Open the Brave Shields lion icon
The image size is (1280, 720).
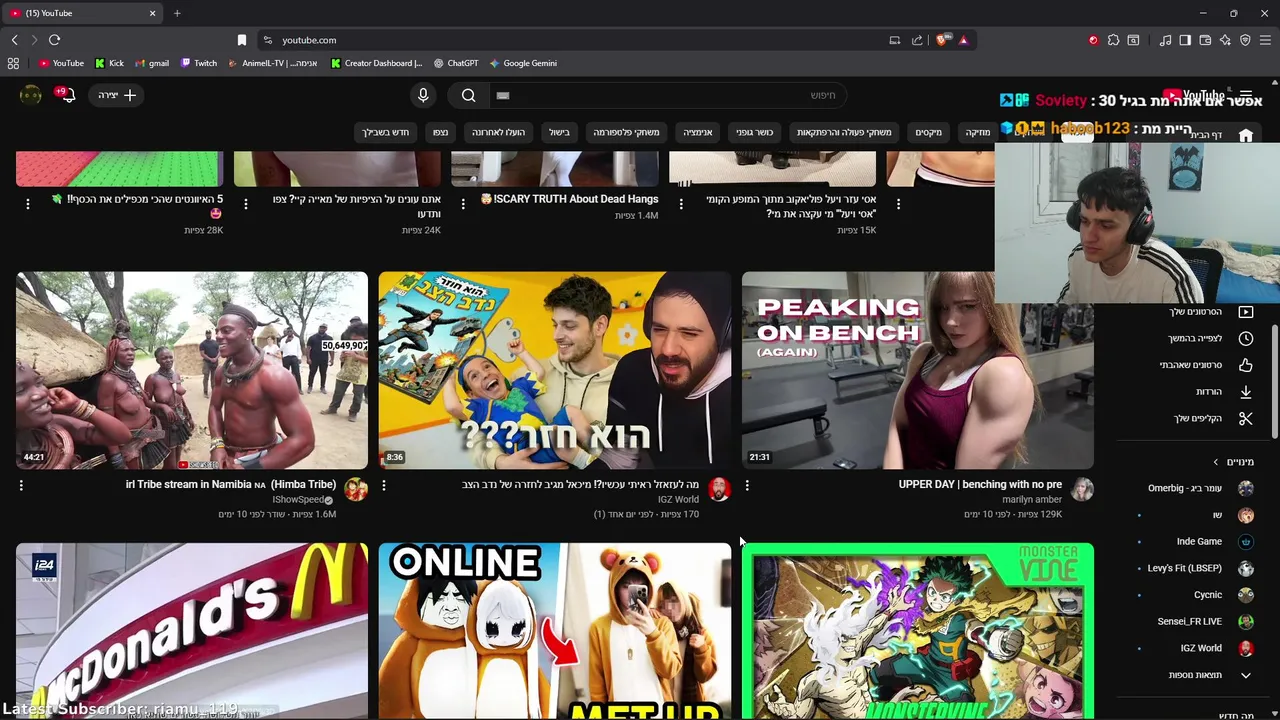[941, 40]
